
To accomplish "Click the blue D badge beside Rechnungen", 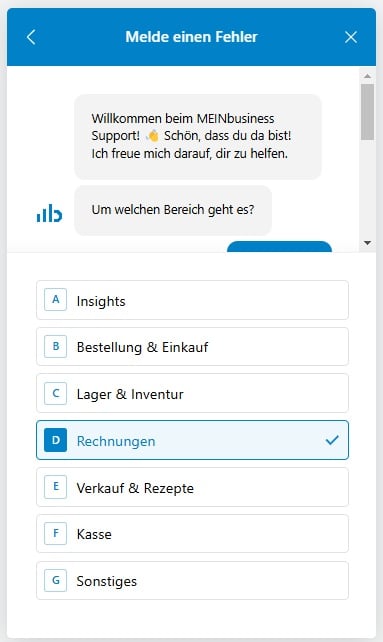I will click(x=56, y=440).
